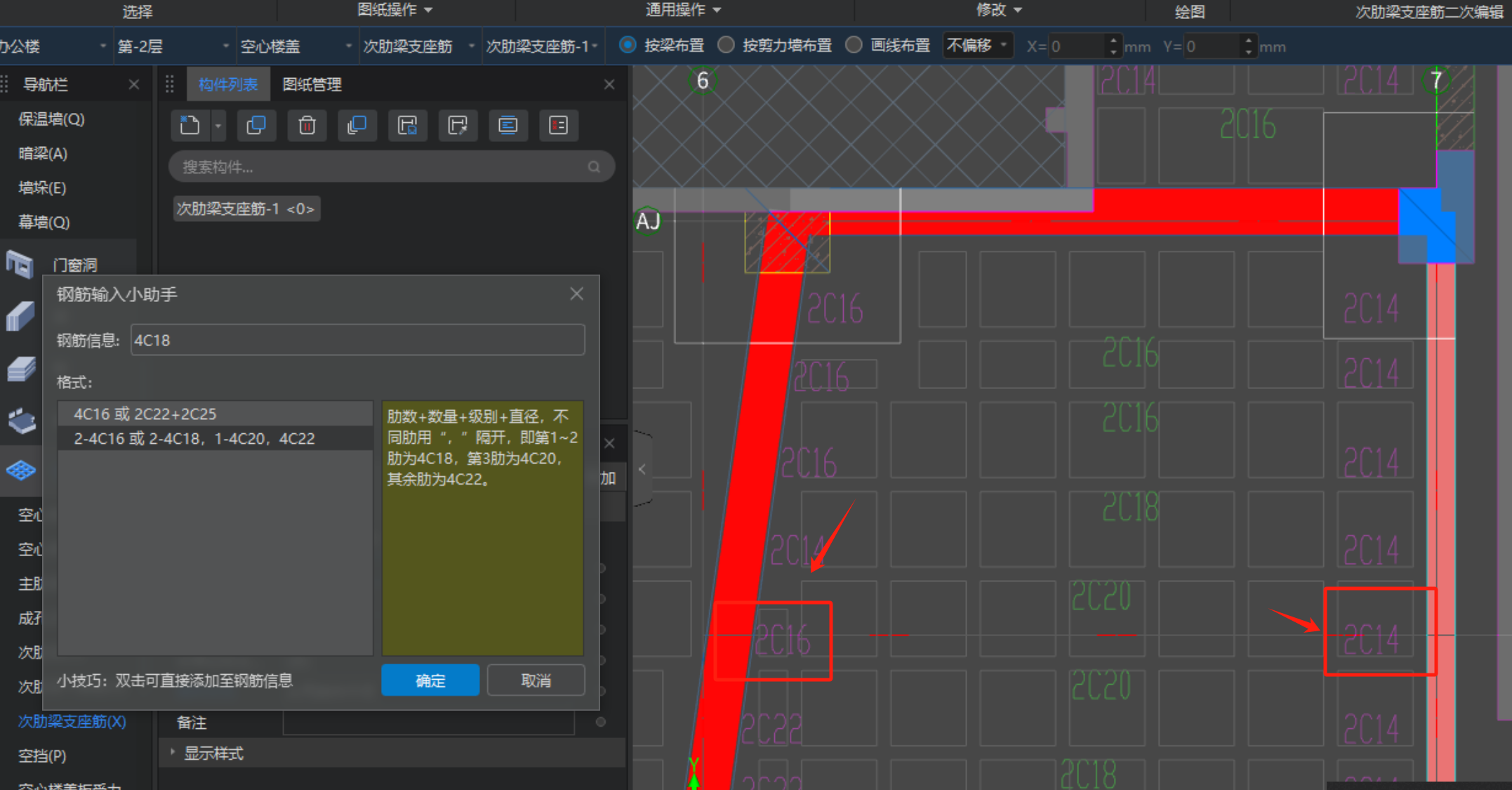Click the X offset input field

click(1076, 47)
